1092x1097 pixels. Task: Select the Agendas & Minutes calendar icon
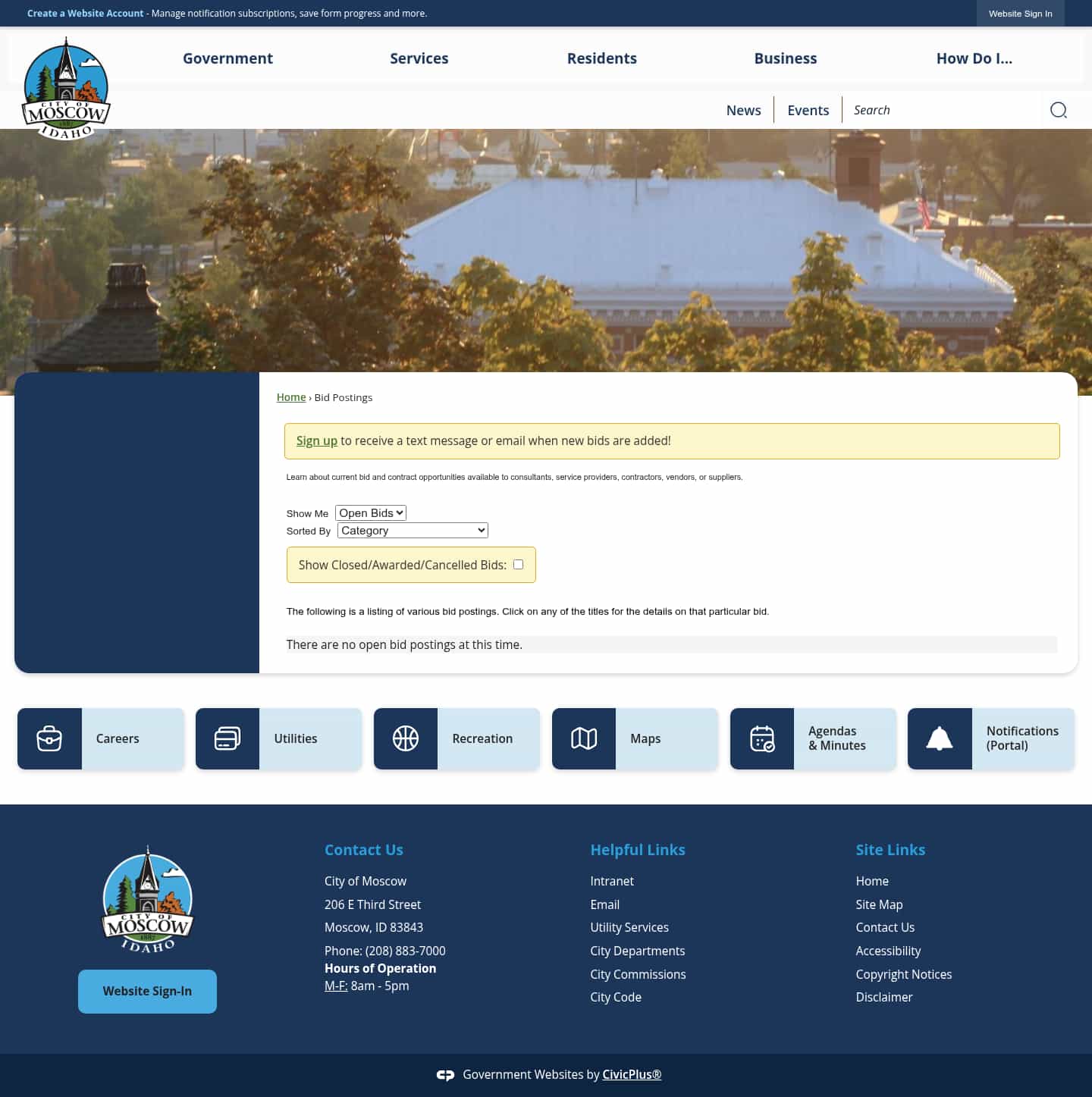coord(763,738)
